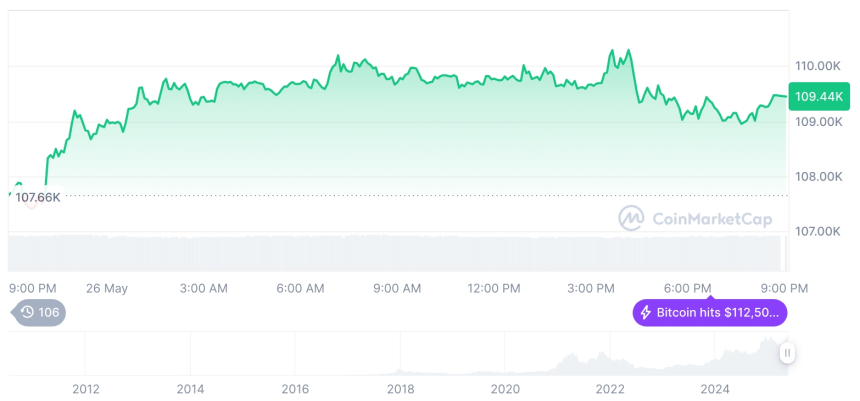Click the history clock icon badge
Screen dimensions: 860x401
[28, 312]
